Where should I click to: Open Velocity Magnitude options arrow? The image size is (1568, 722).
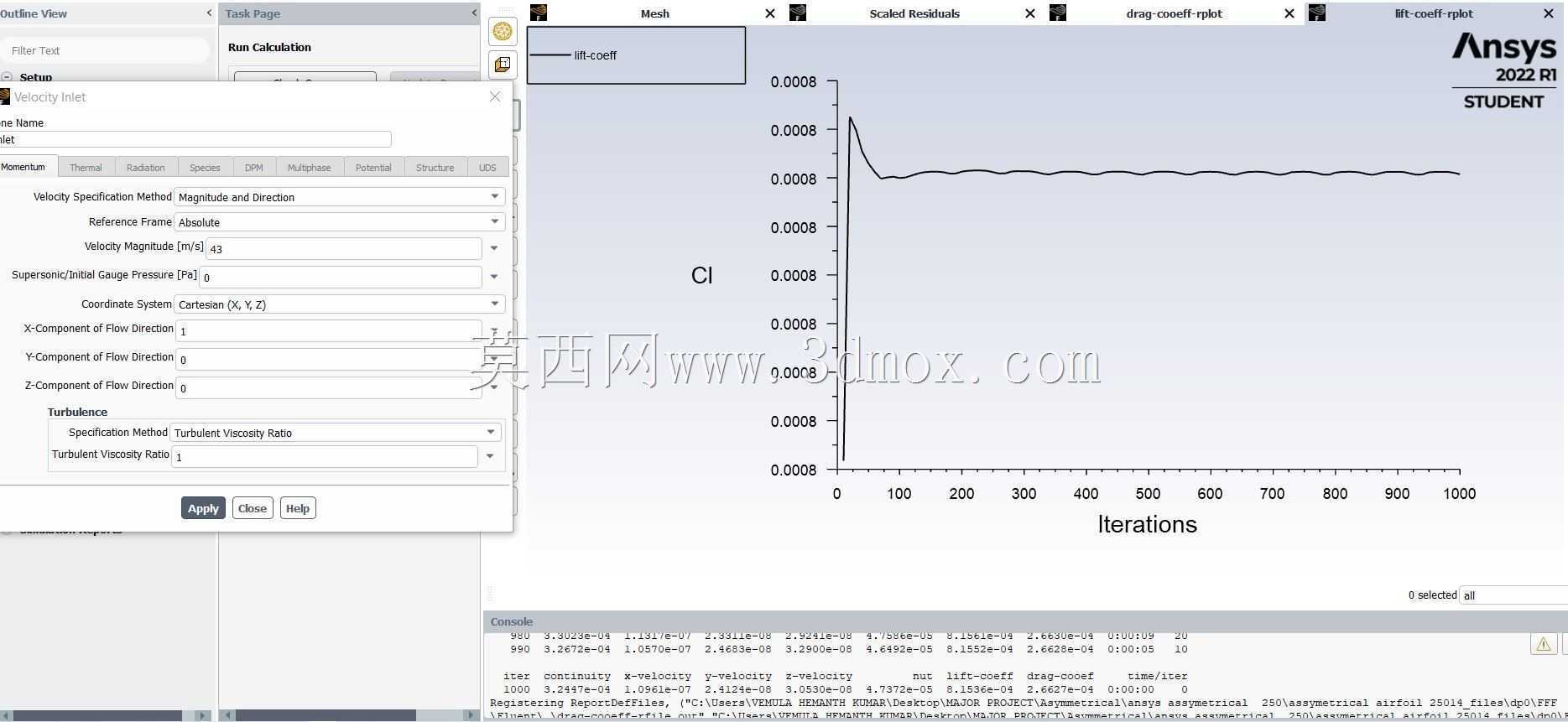[494, 248]
